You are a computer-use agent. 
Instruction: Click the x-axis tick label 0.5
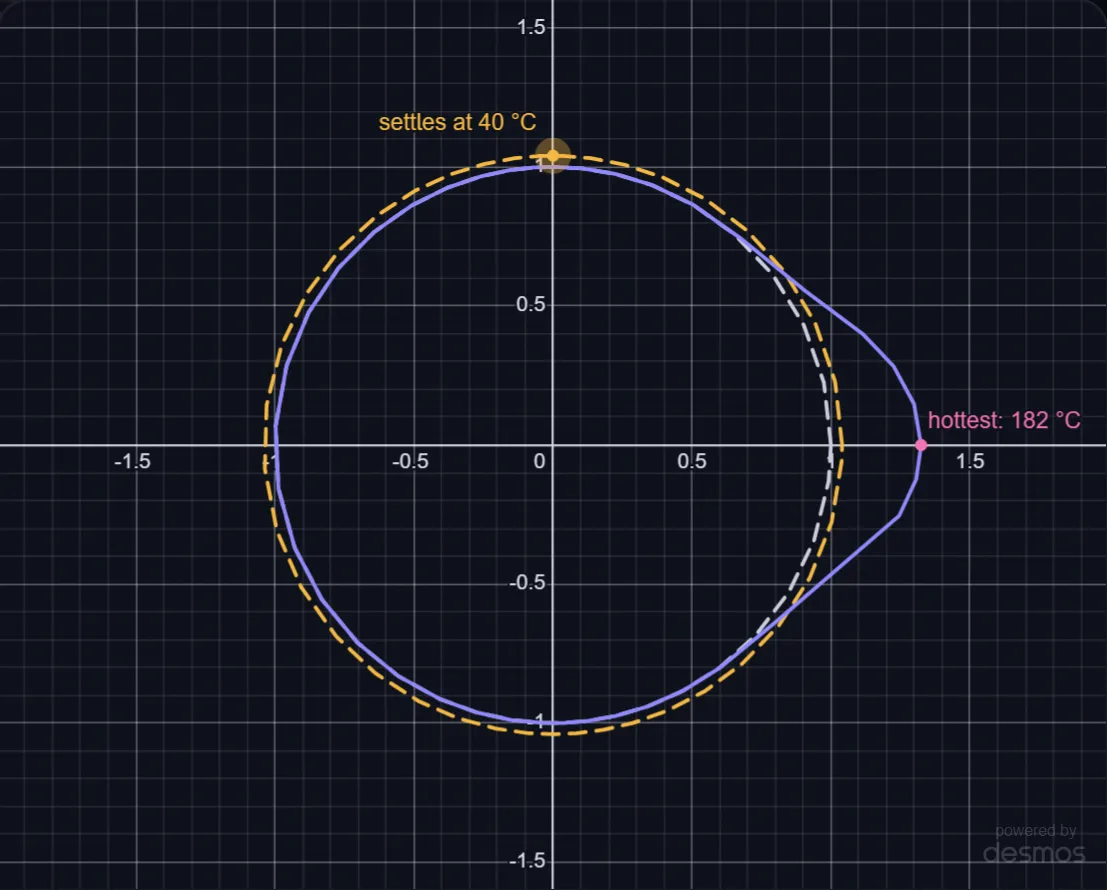691,461
